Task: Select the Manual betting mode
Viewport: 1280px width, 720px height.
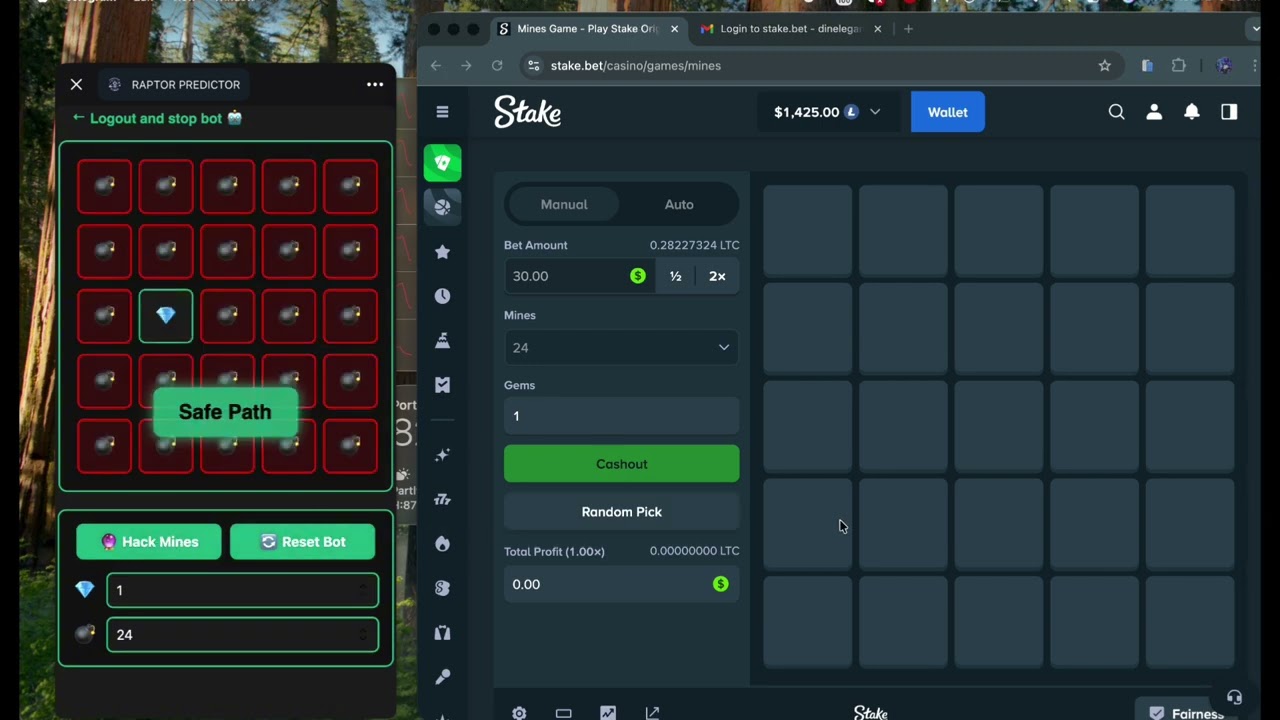Action: click(x=564, y=204)
